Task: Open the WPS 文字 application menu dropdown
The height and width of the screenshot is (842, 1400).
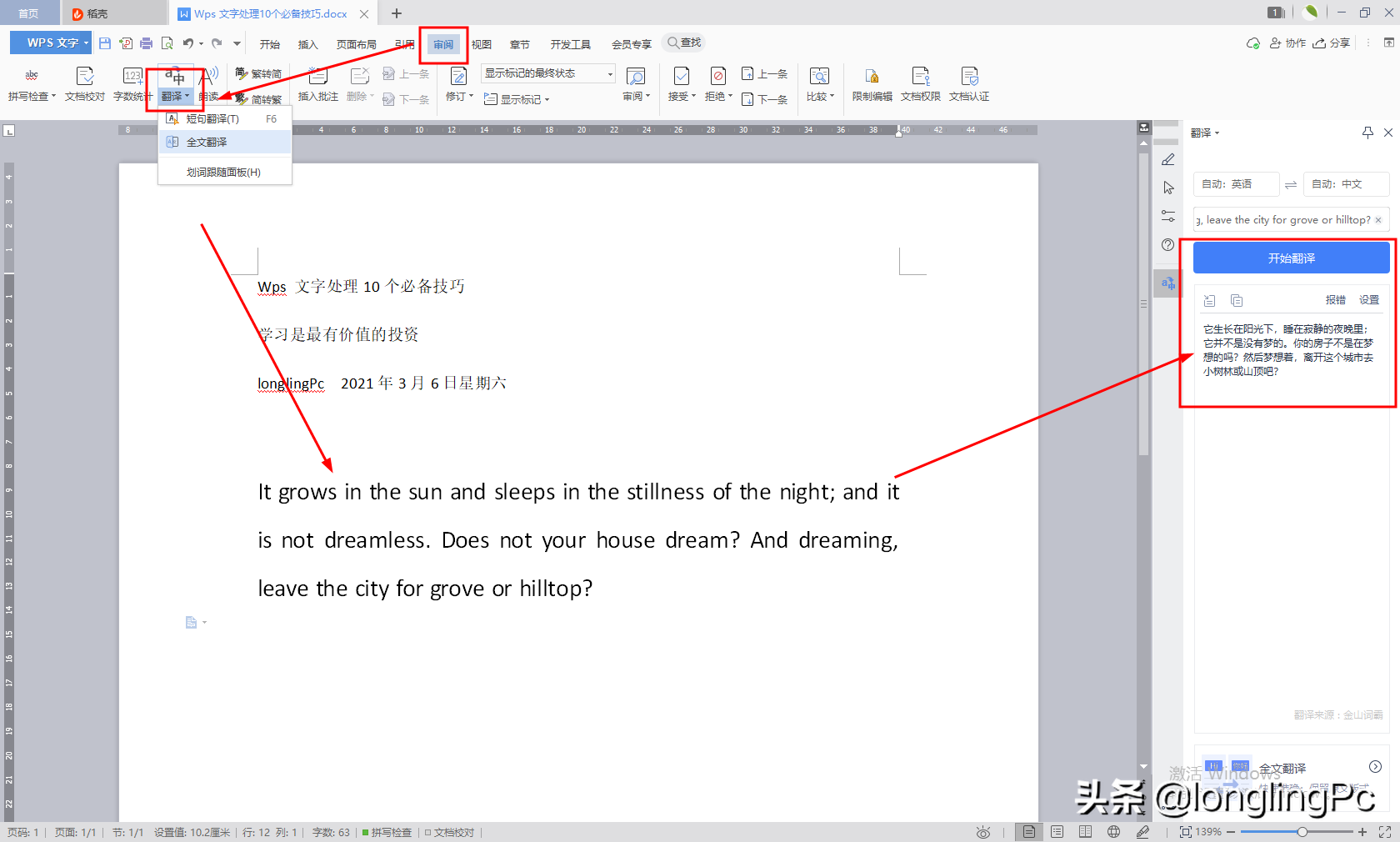Action: click(x=51, y=43)
